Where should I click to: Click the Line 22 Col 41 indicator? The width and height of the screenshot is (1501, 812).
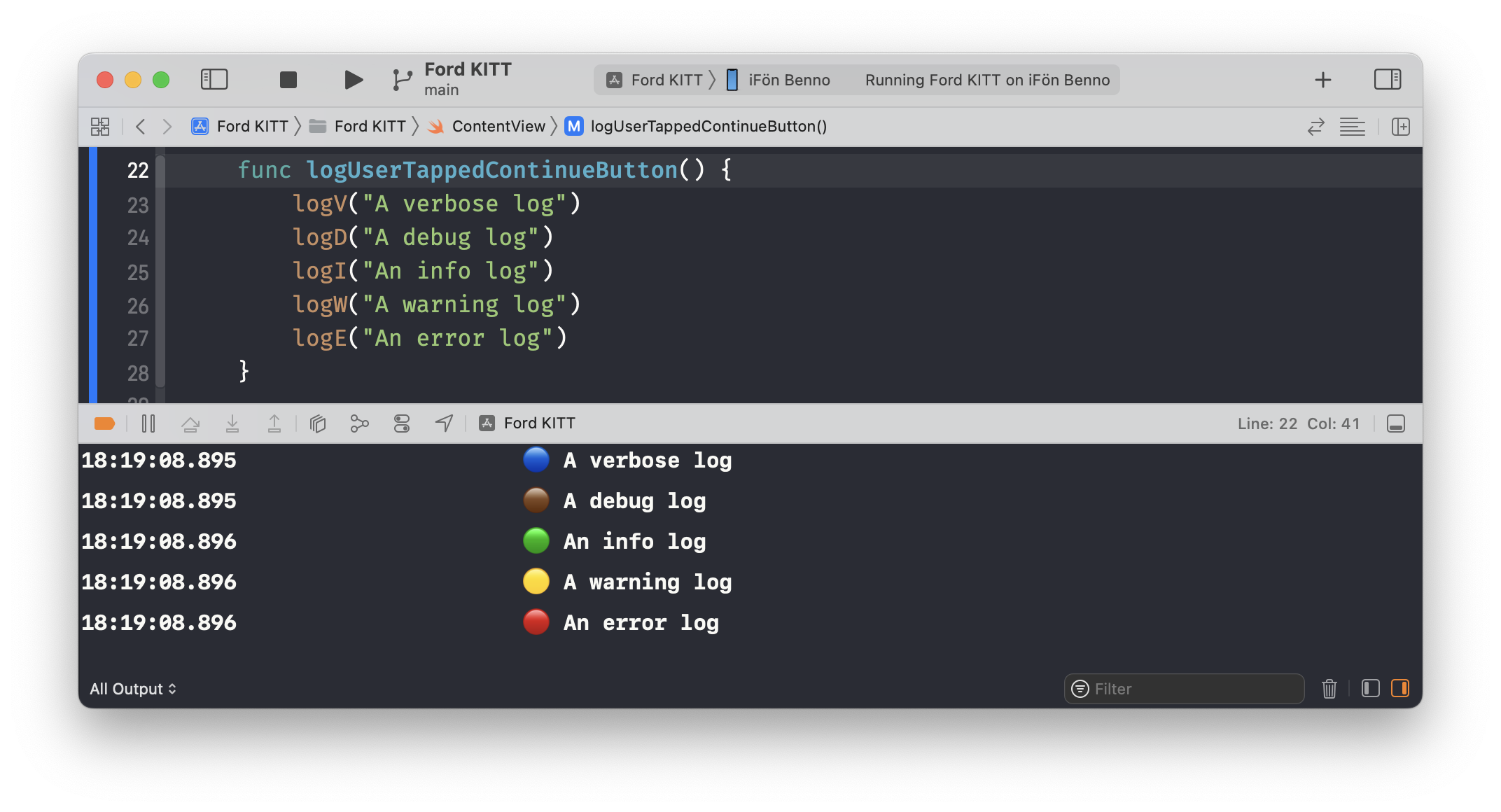click(1299, 423)
